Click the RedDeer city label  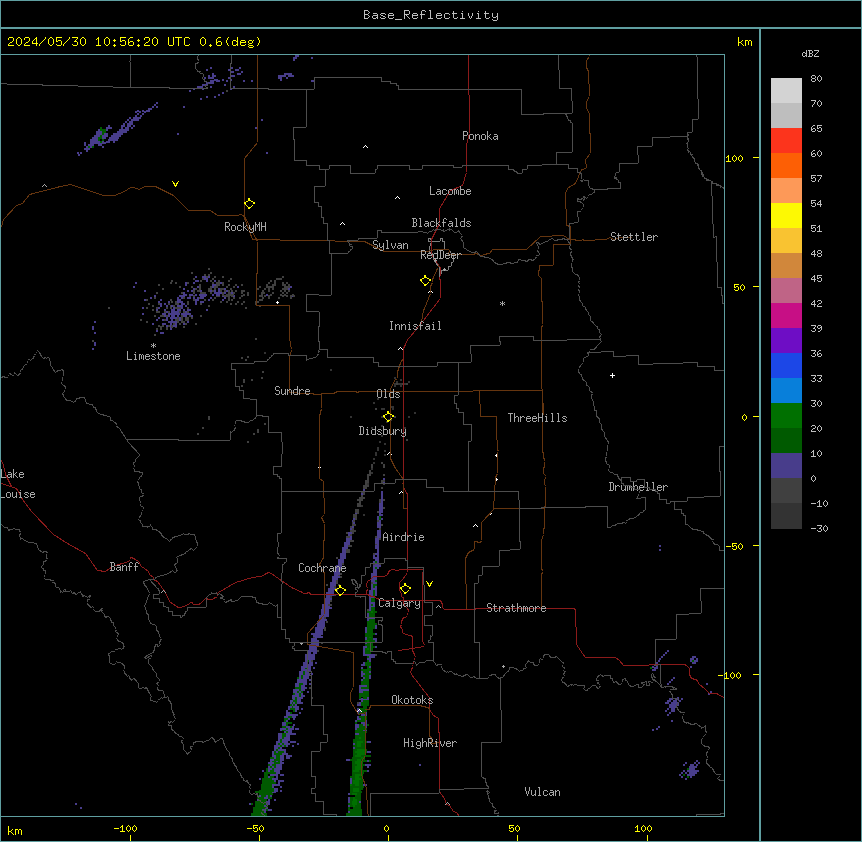[x=440, y=255]
